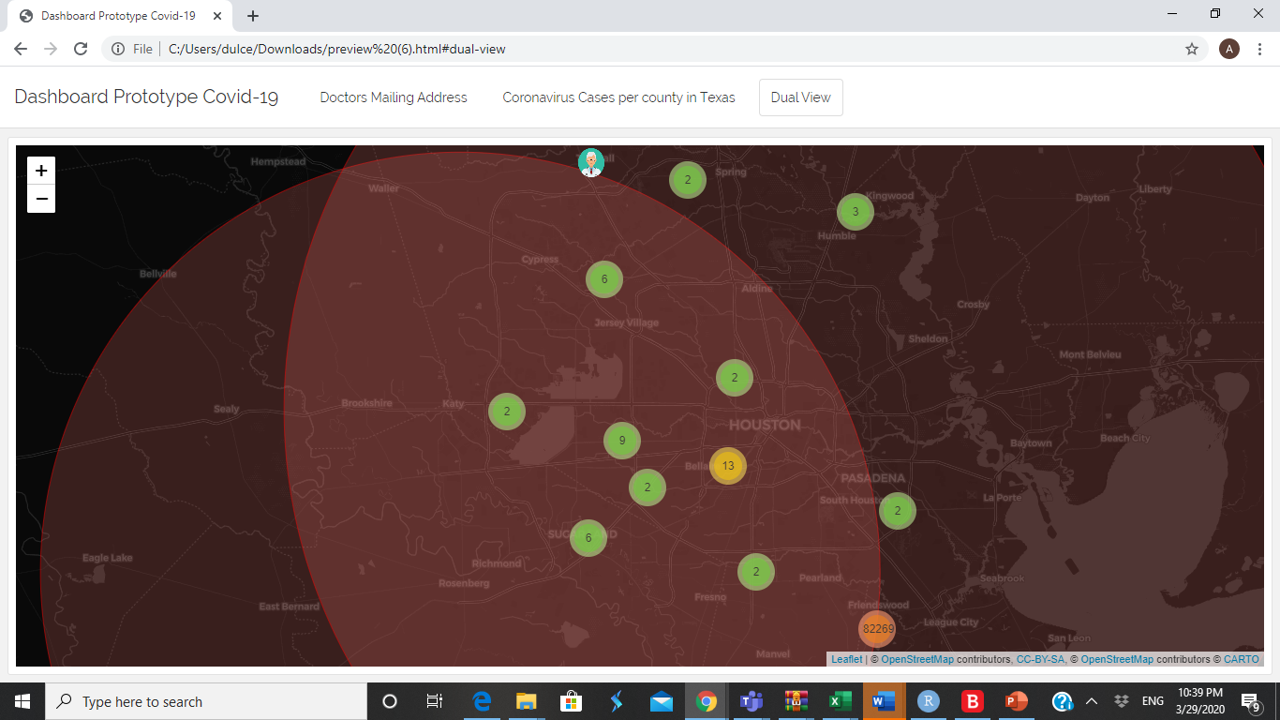Open R application from taskbar
This screenshot has width=1280, height=720.
(x=928, y=701)
